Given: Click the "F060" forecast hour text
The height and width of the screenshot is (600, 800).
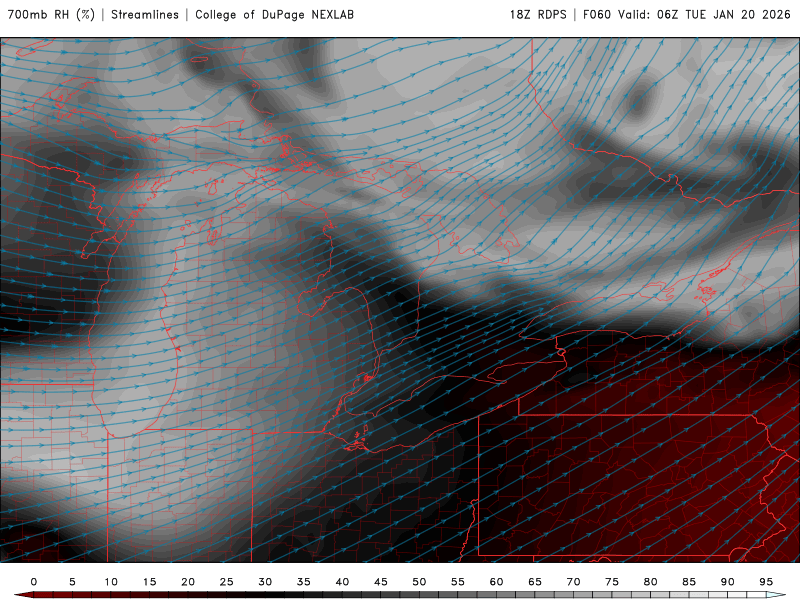Looking at the screenshot, I should pyautogui.click(x=596, y=14).
